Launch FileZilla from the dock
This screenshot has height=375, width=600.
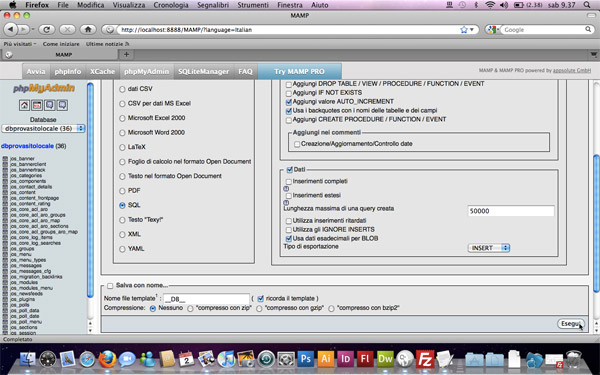tap(425, 359)
